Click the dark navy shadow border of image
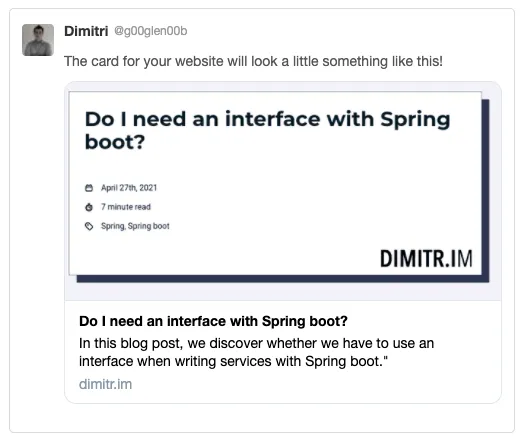Screen dimensions: 528x442 (x=485, y=189)
